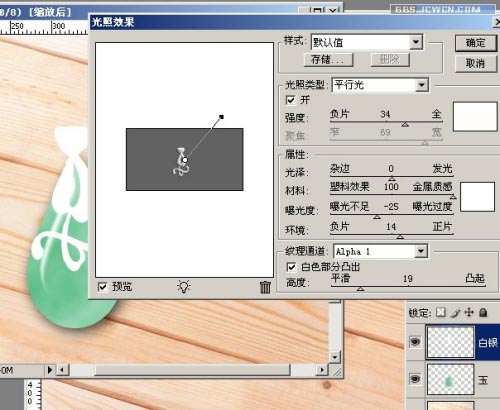Click the light color swatch beside 强度
The height and width of the screenshot is (410, 500).
(x=475, y=116)
